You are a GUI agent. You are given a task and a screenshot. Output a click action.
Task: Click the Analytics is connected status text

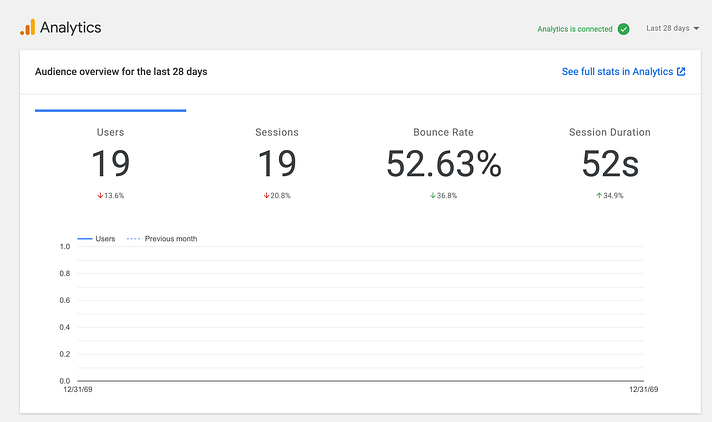click(x=575, y=29)
